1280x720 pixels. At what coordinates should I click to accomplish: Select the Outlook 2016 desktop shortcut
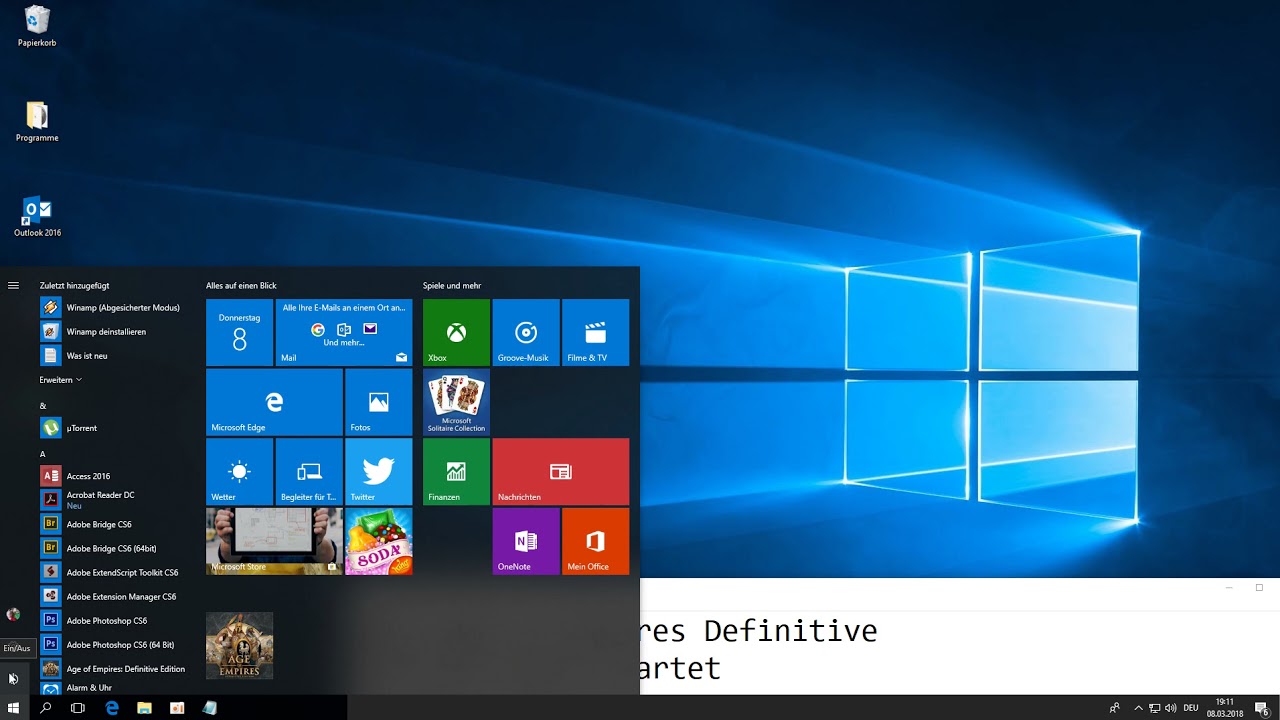coord(37,216)
